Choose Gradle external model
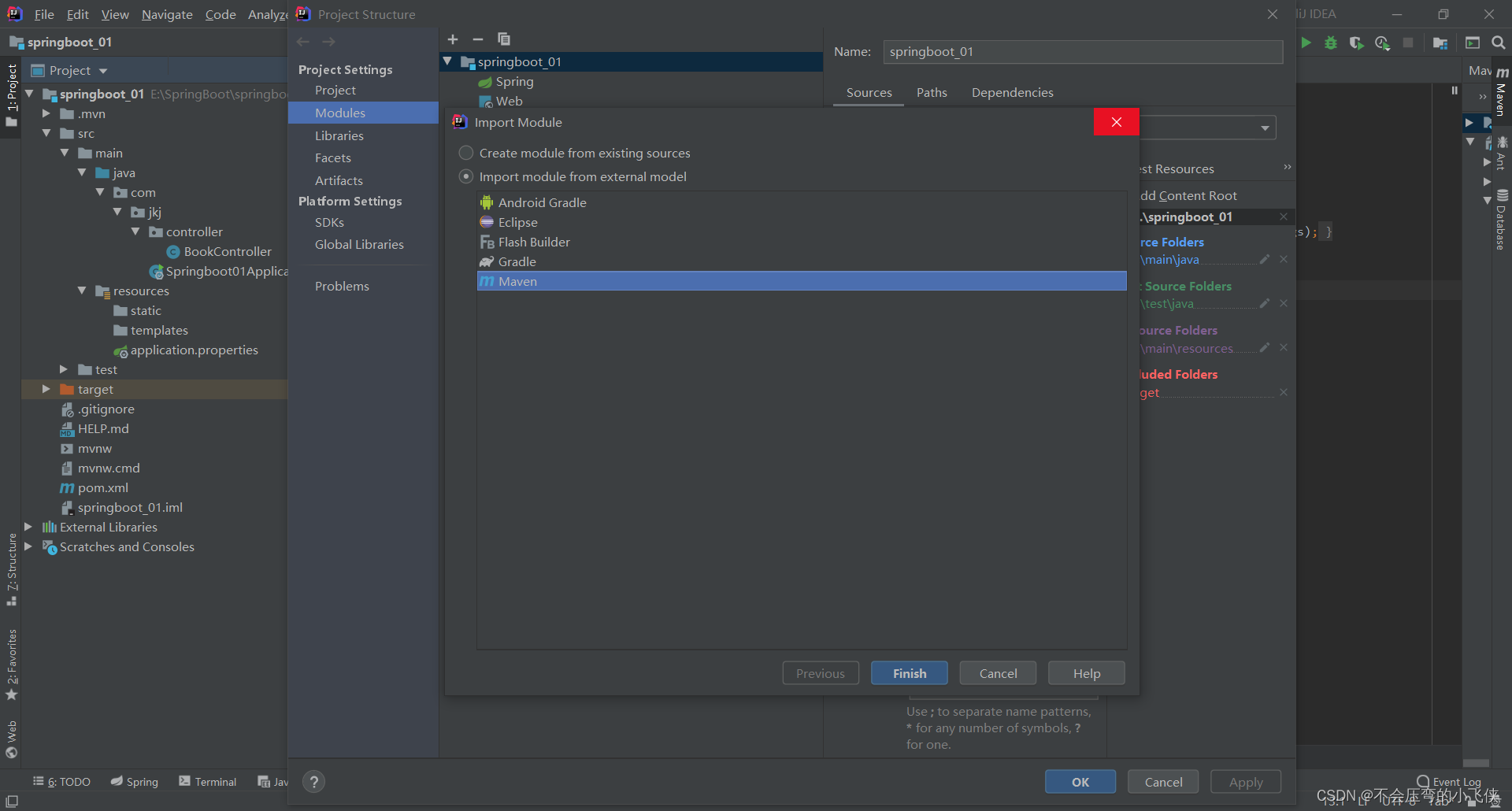 pos(802,261)
